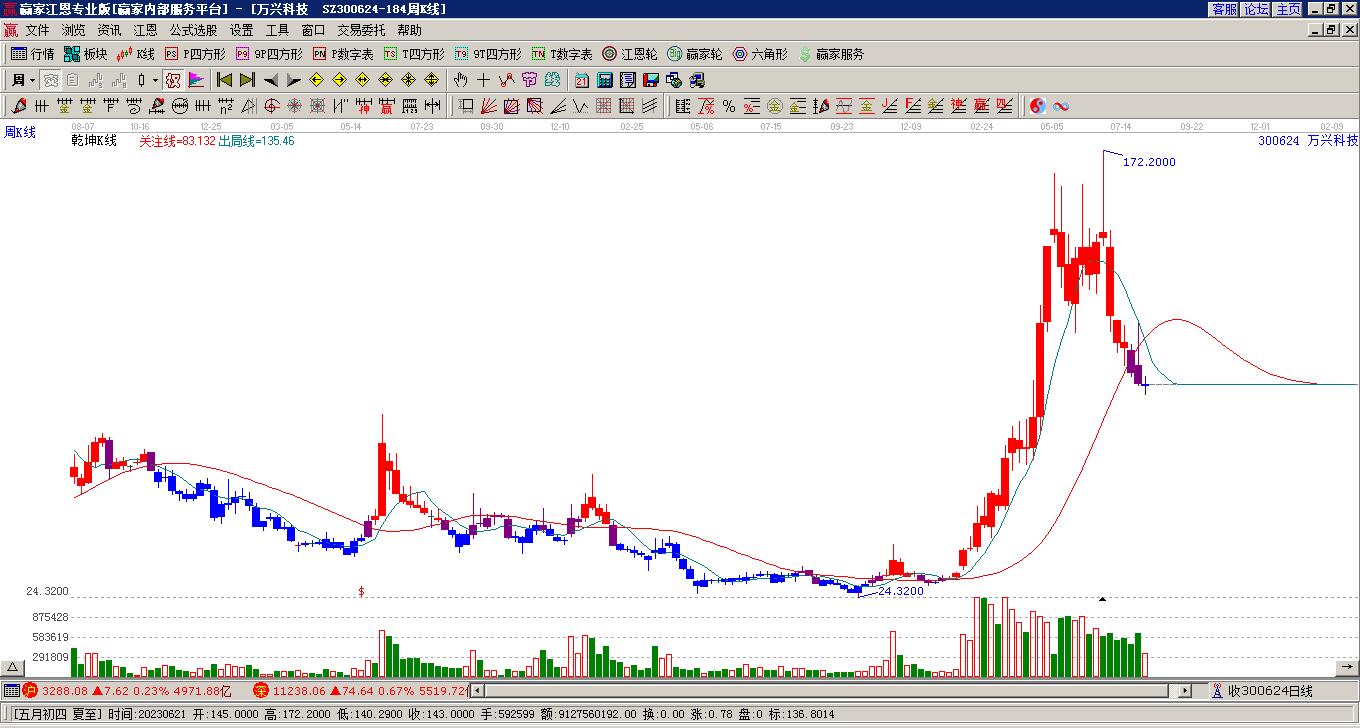Open the P四方形 tool

[x=195, y=54]
